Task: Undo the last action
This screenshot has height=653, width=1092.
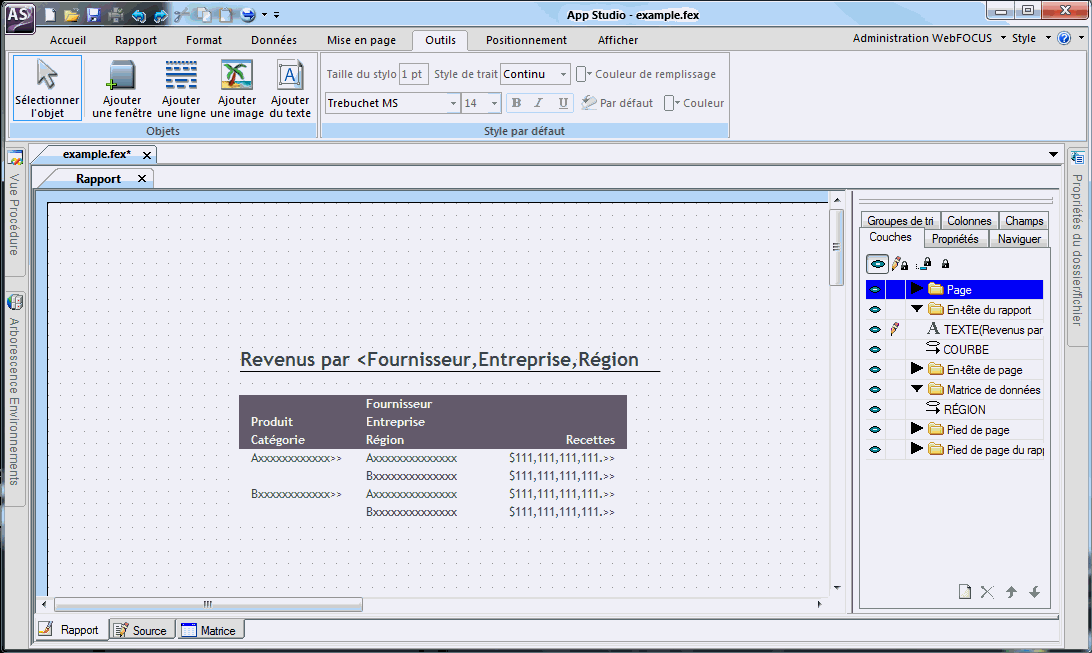Action: (139, 15)
